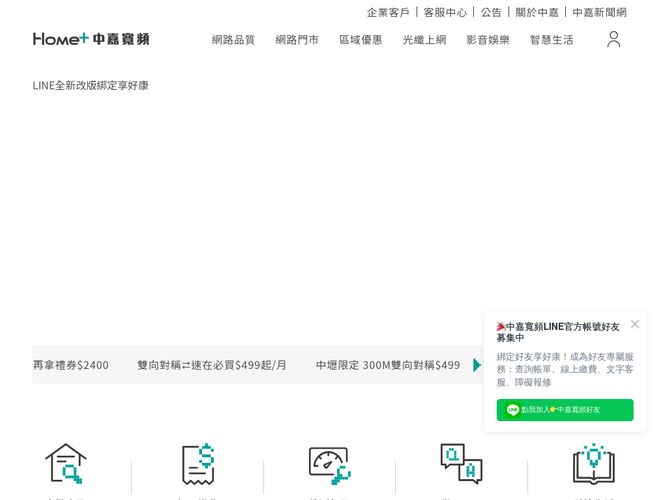Open the speed test gauge icon
This screenshot has width=668, height=500.
click(330, 466)
